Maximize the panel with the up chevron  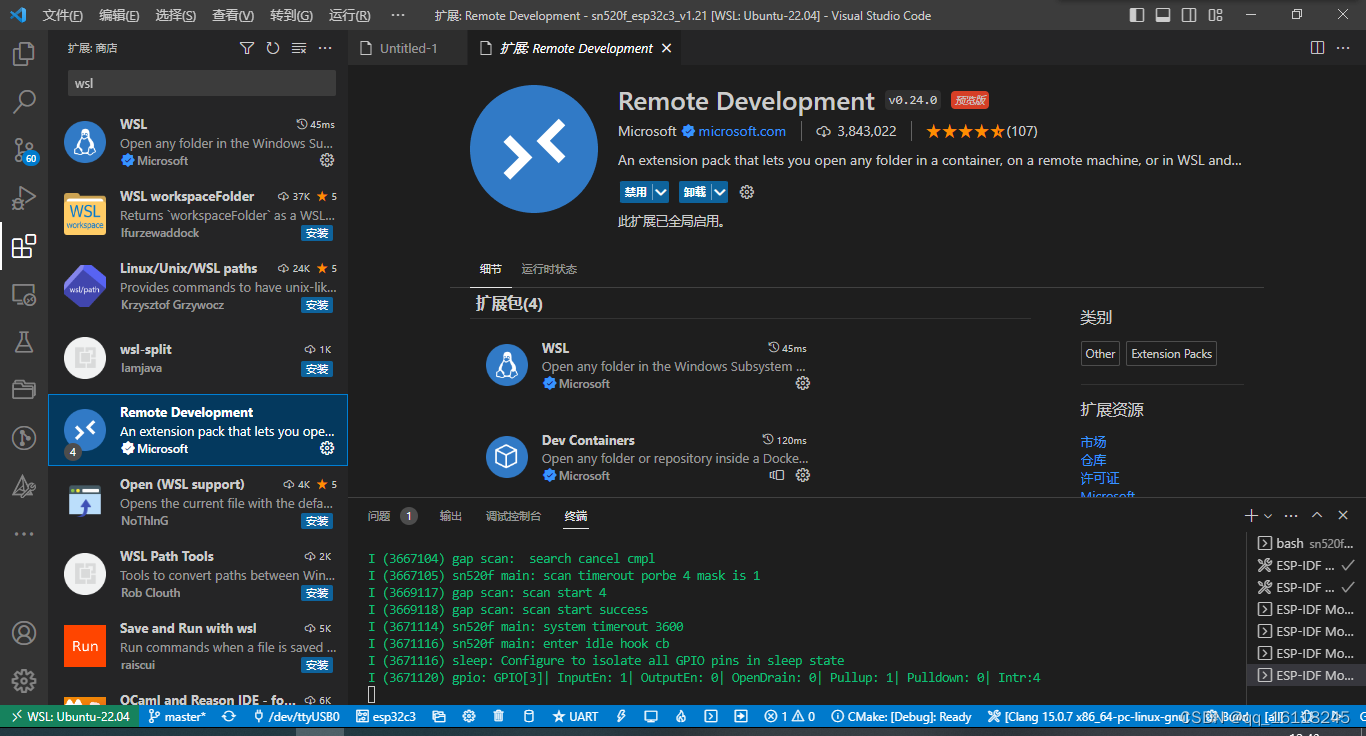1317,516
